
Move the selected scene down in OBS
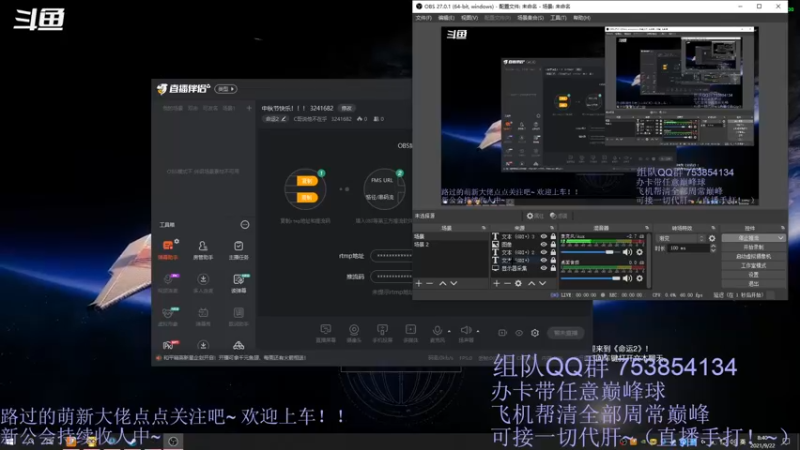454,283
